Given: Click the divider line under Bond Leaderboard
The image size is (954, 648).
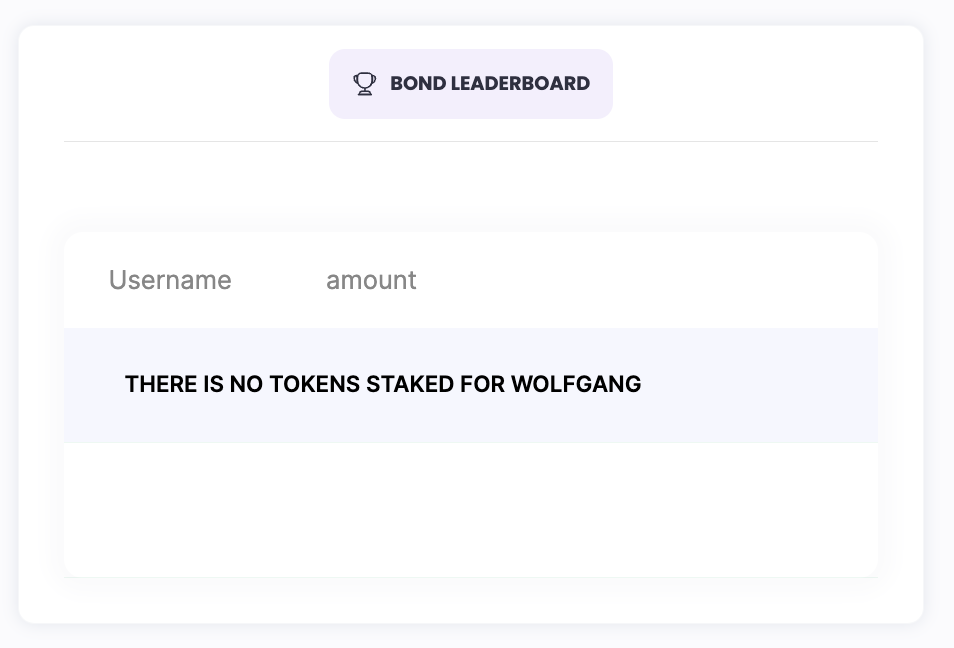Looking at the screenshot, I should coord(471,142).
